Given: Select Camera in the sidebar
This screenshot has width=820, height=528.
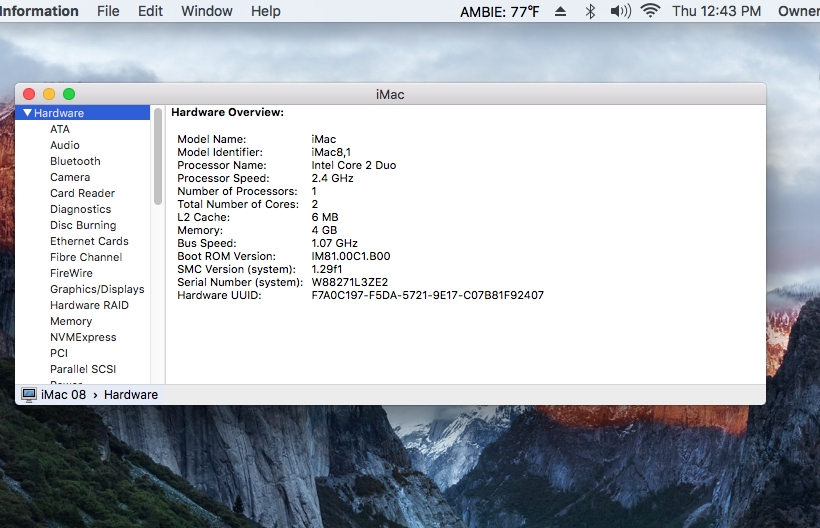Looking at the screenshot, I should pyautogui.click(x=70, y=177).
